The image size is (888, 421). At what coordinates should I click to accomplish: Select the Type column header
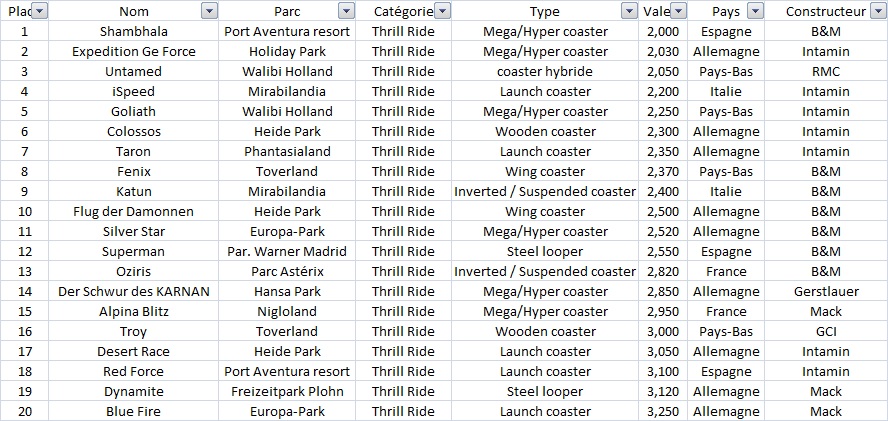click(545, 11)
